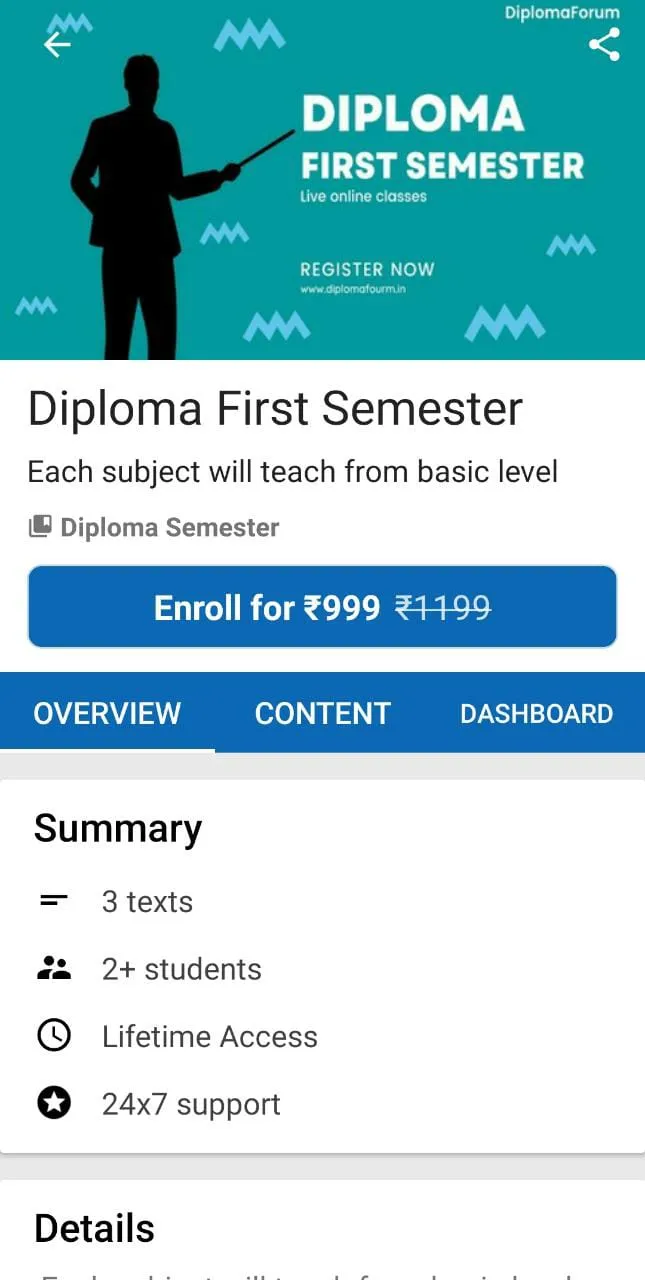Viewport: 645px width, 1280px height.
Task: Click the Diploma First Semester title
Action: (x=275, y=410)
